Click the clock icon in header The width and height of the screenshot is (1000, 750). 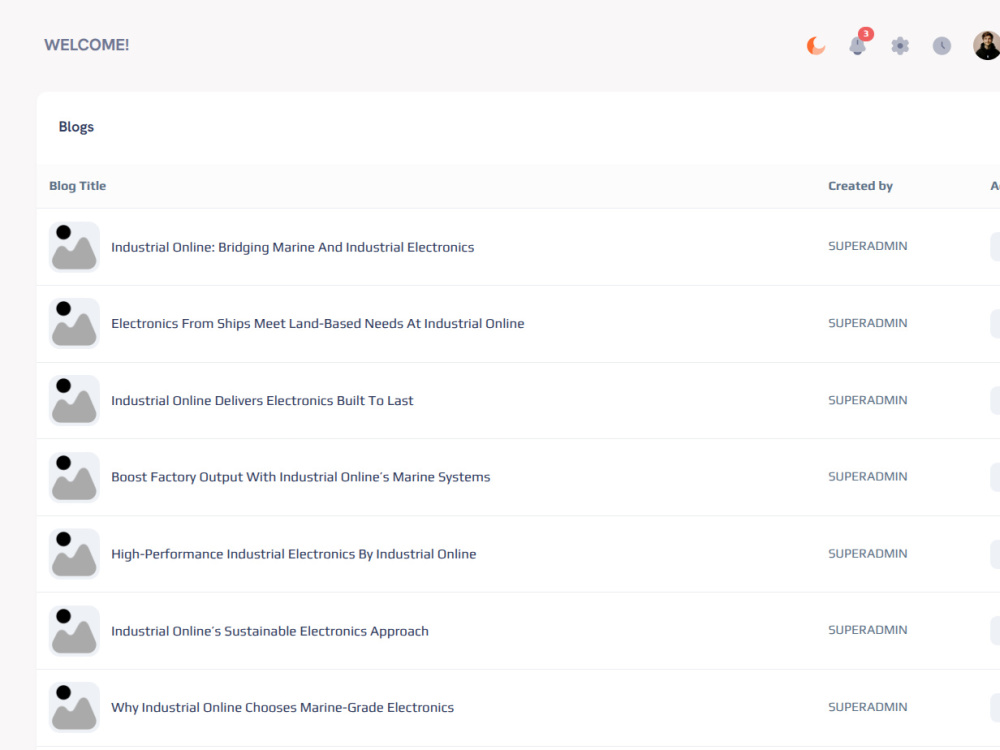click(x=942, y=46)
